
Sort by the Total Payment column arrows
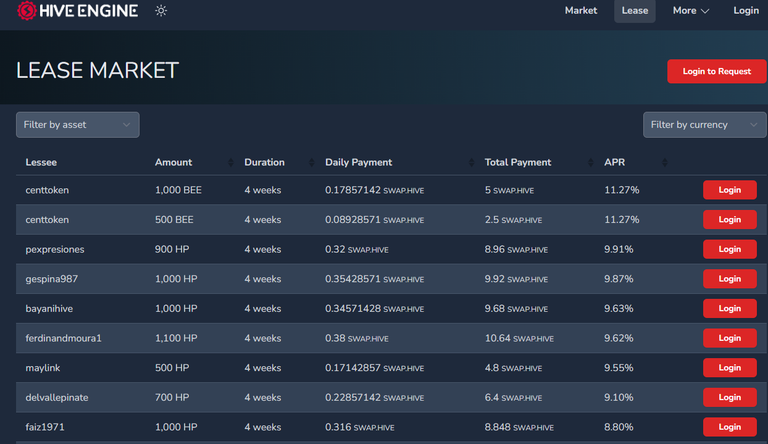tap(590, 163)
